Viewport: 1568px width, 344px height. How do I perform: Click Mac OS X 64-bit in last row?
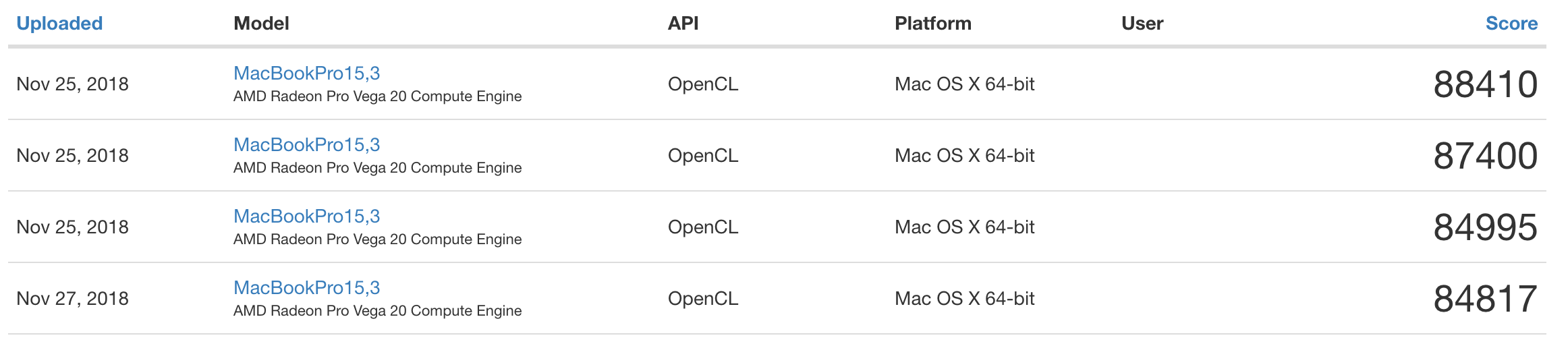[964, 299]
